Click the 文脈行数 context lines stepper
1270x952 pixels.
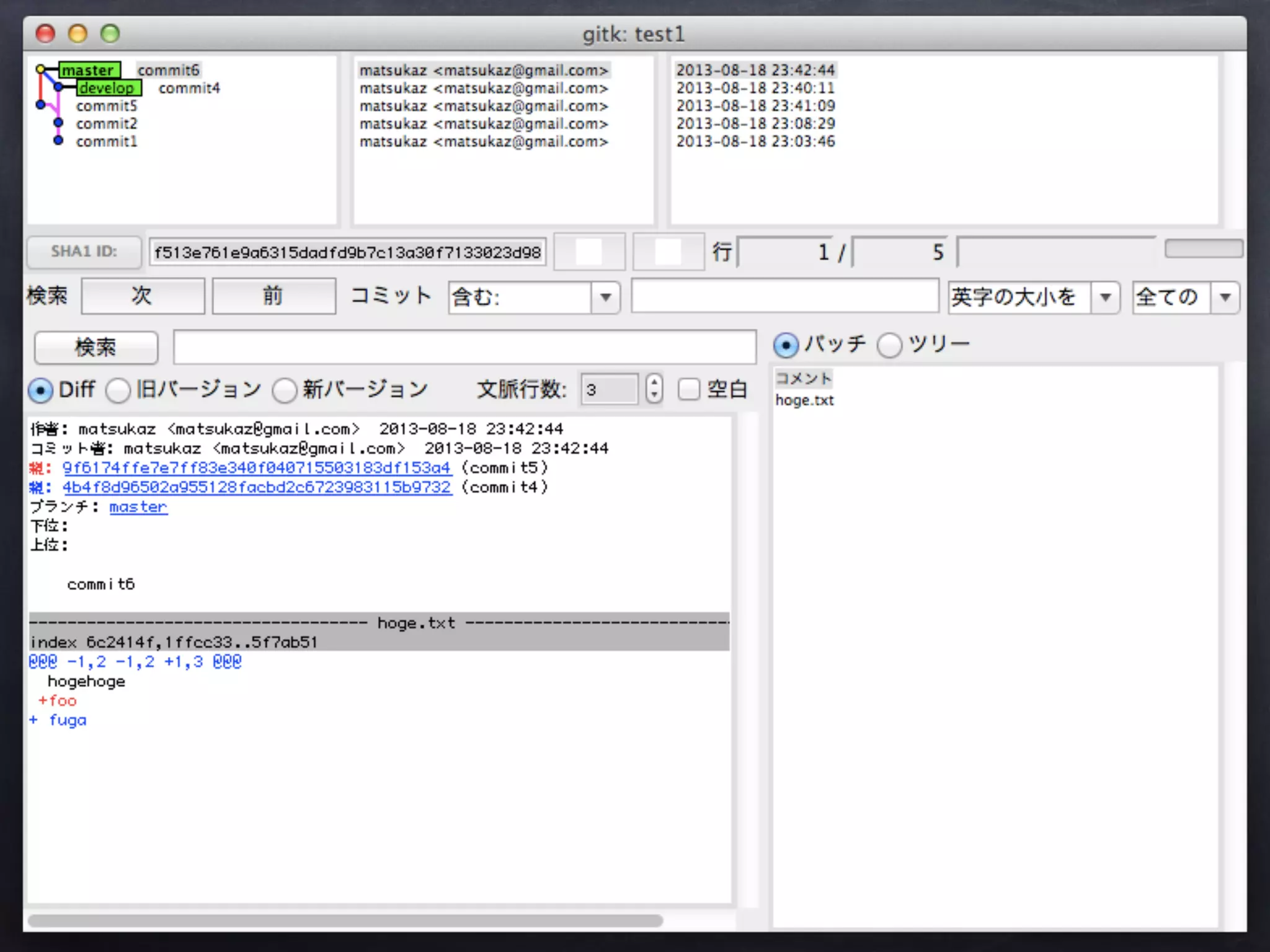[654, 389]
